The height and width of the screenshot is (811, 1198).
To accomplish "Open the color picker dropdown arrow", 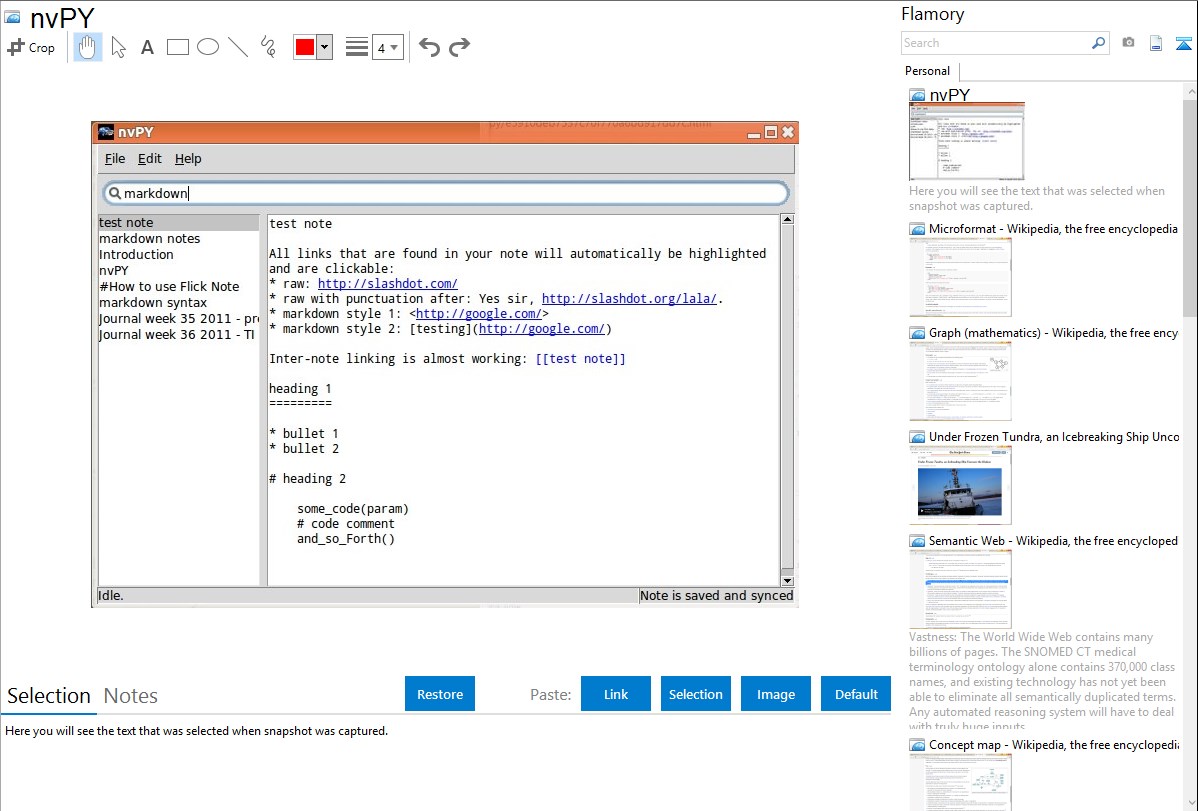I will coord(324,47).
